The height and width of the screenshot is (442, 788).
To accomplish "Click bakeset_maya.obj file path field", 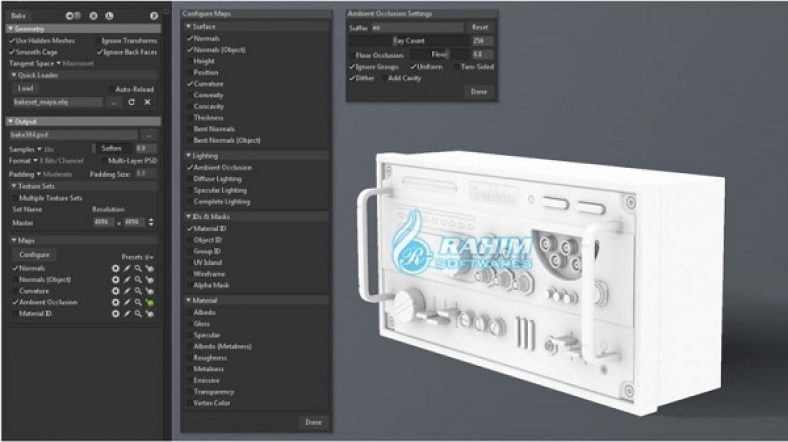I will (58, 102).
